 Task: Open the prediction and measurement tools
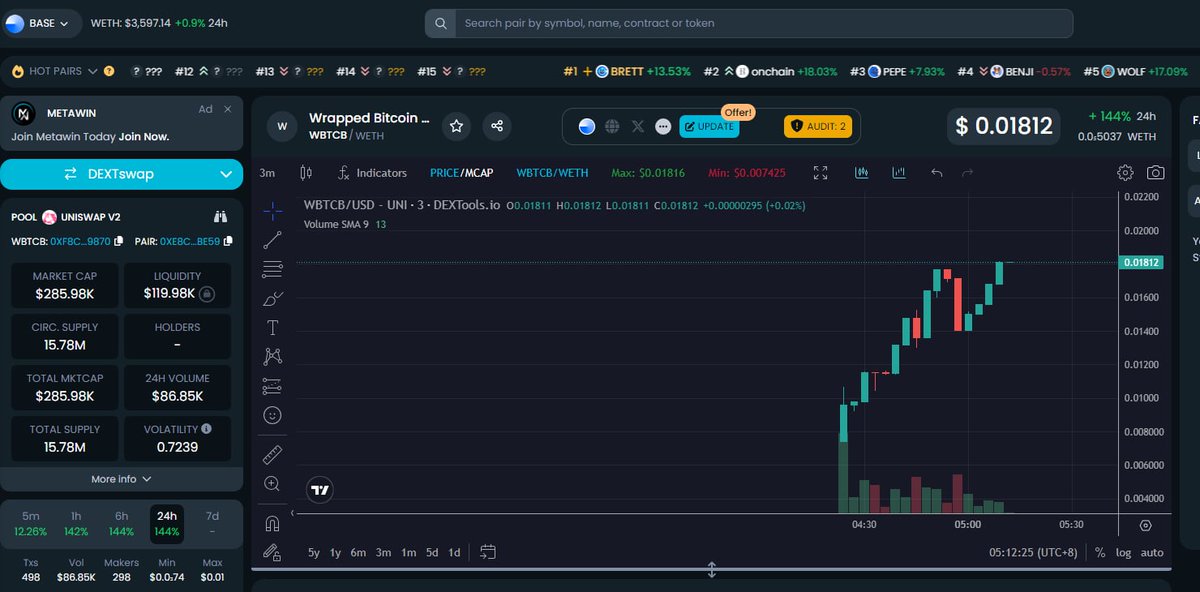pos(272,385)
